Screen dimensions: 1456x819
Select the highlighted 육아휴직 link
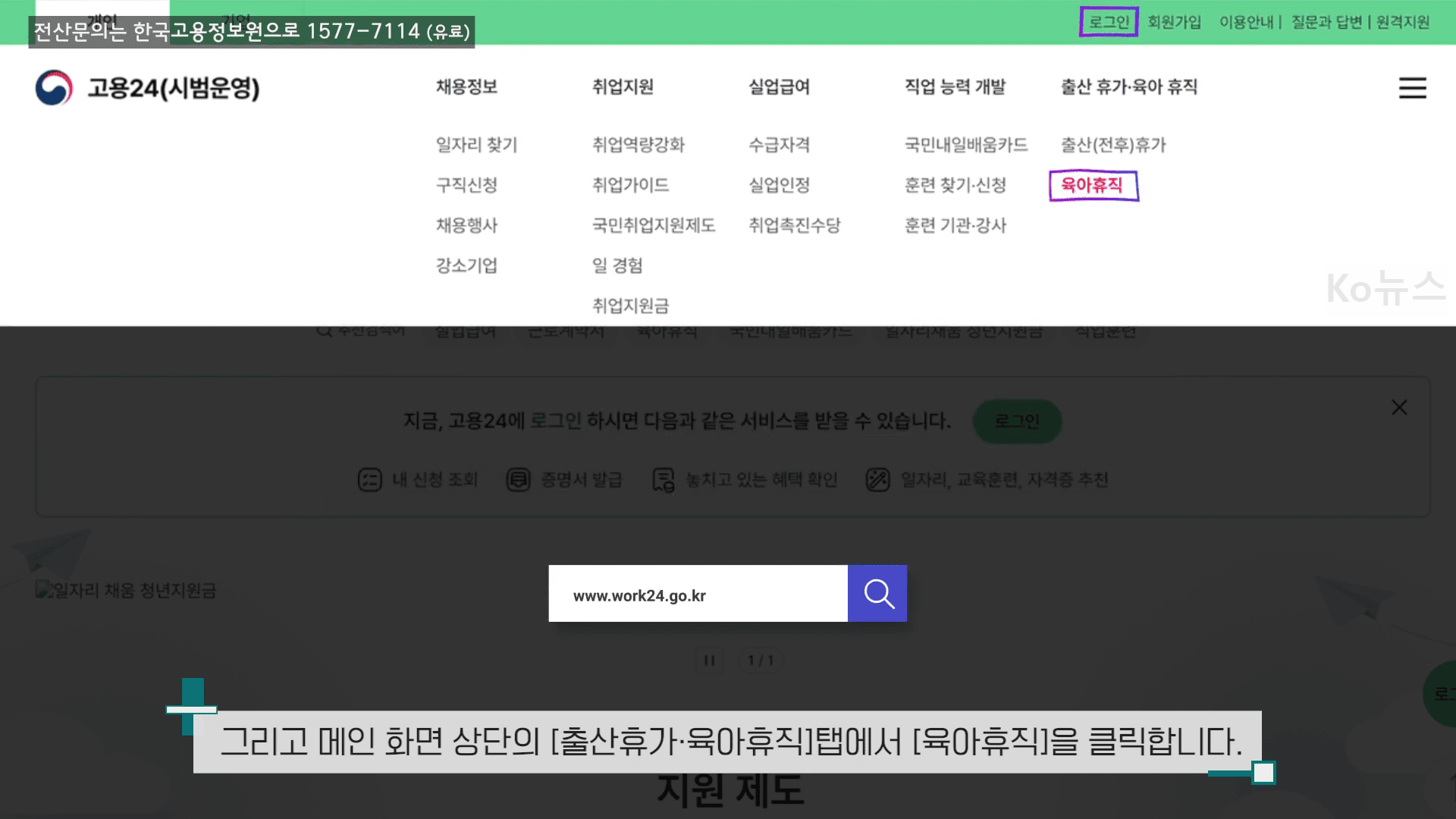pos(1091,185)
